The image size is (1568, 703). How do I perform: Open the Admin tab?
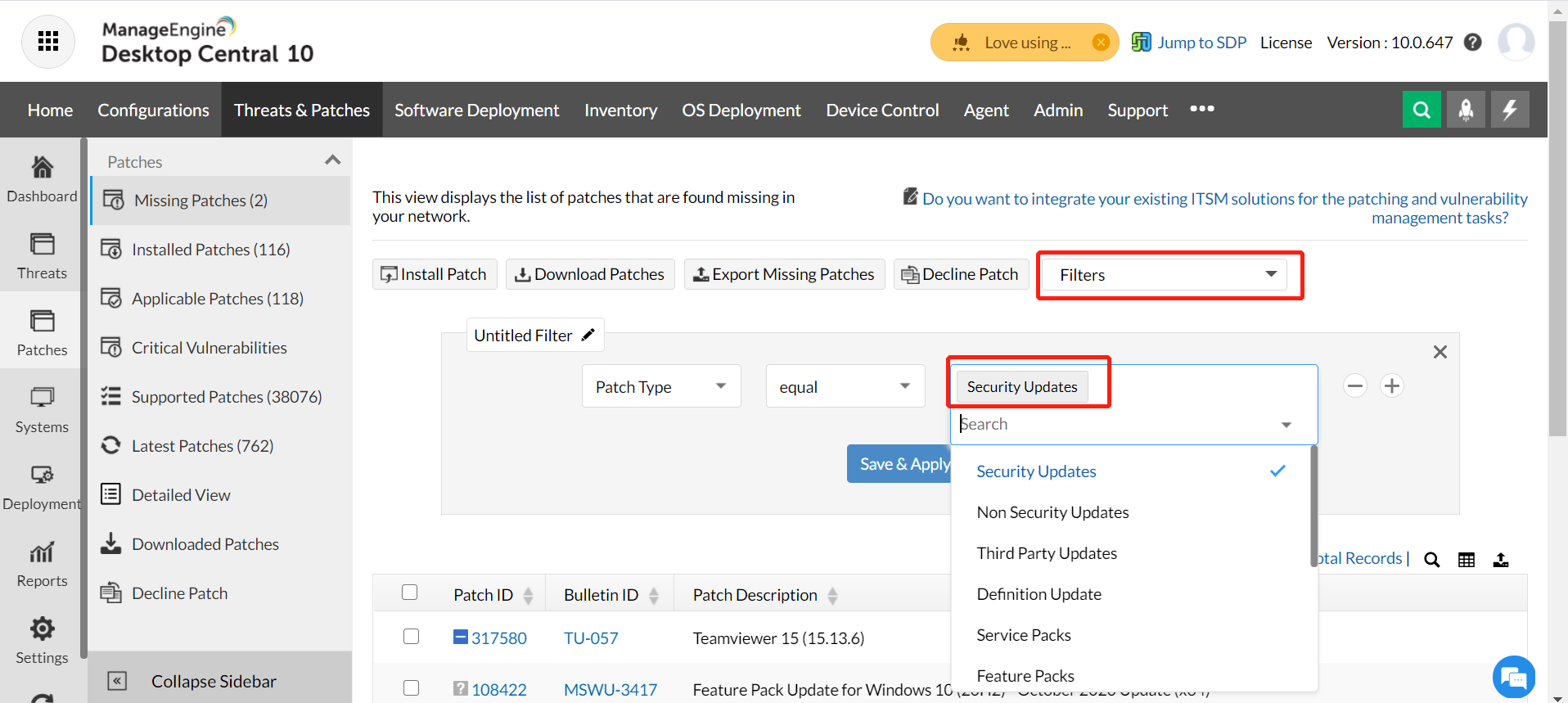click(x=1058, y=110)
